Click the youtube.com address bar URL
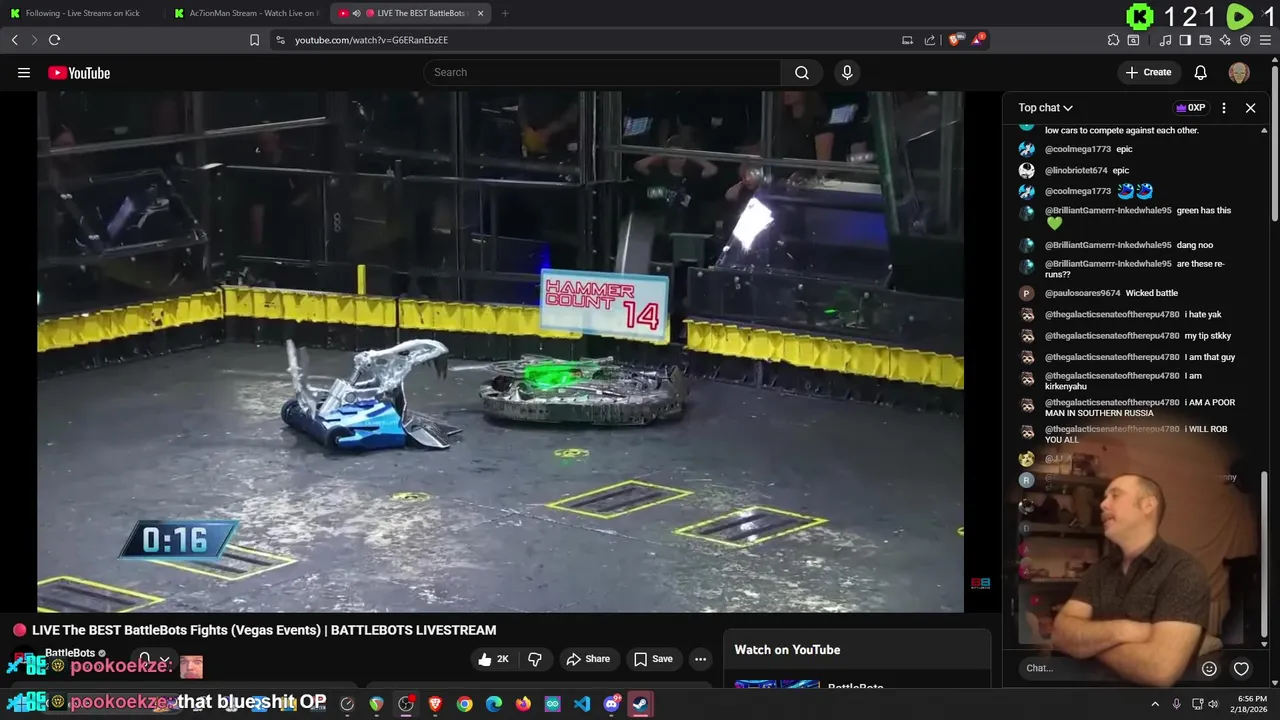1280x720 pixels. click(x=371, y=40)
